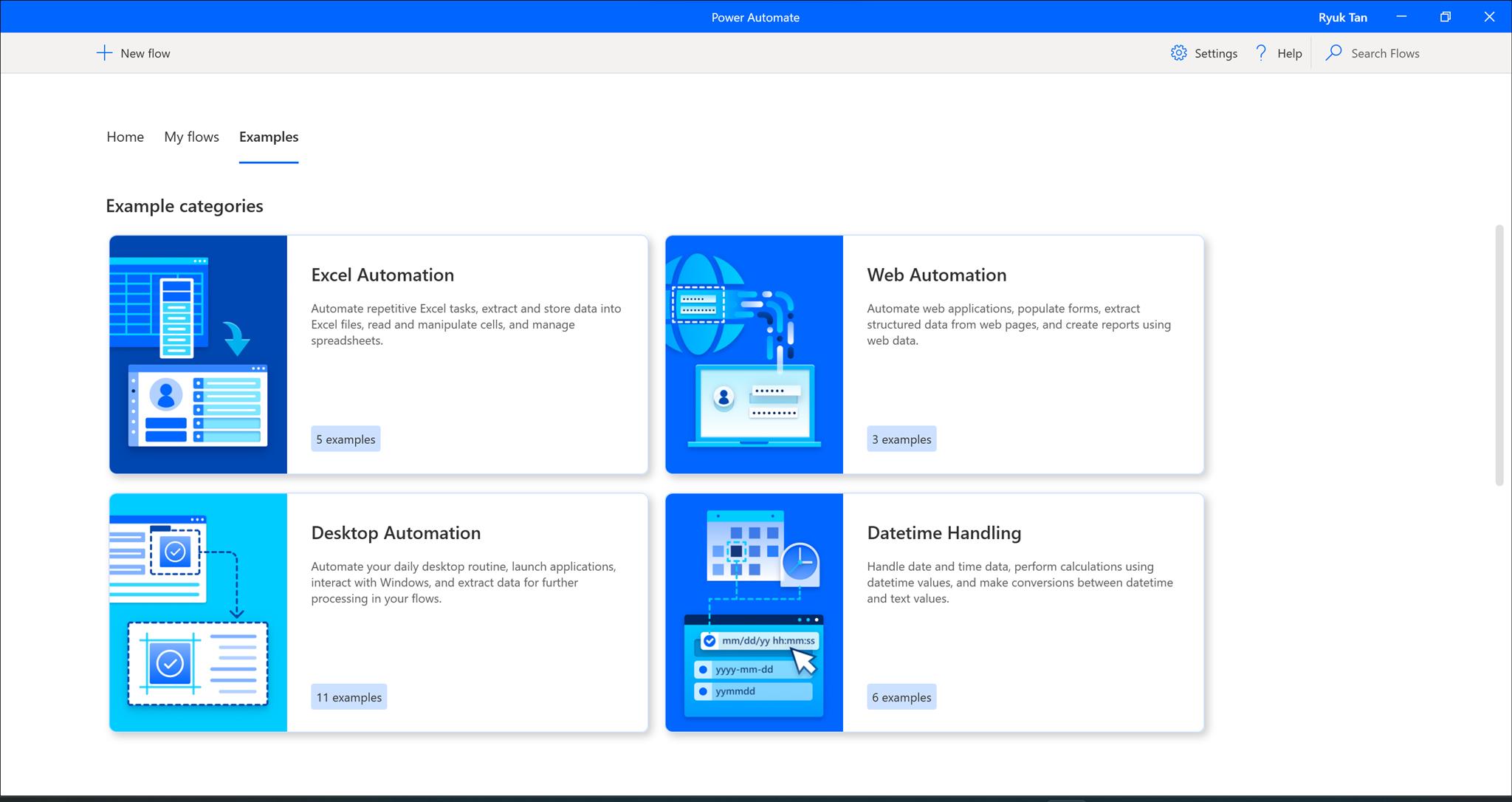Screen dimensions: 1512x802
Task: Switch to the Home tab
Action: (125, 137)
